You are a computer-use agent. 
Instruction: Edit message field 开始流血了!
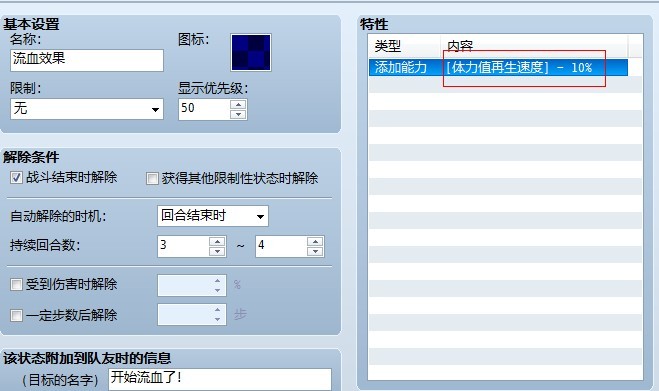220,379
